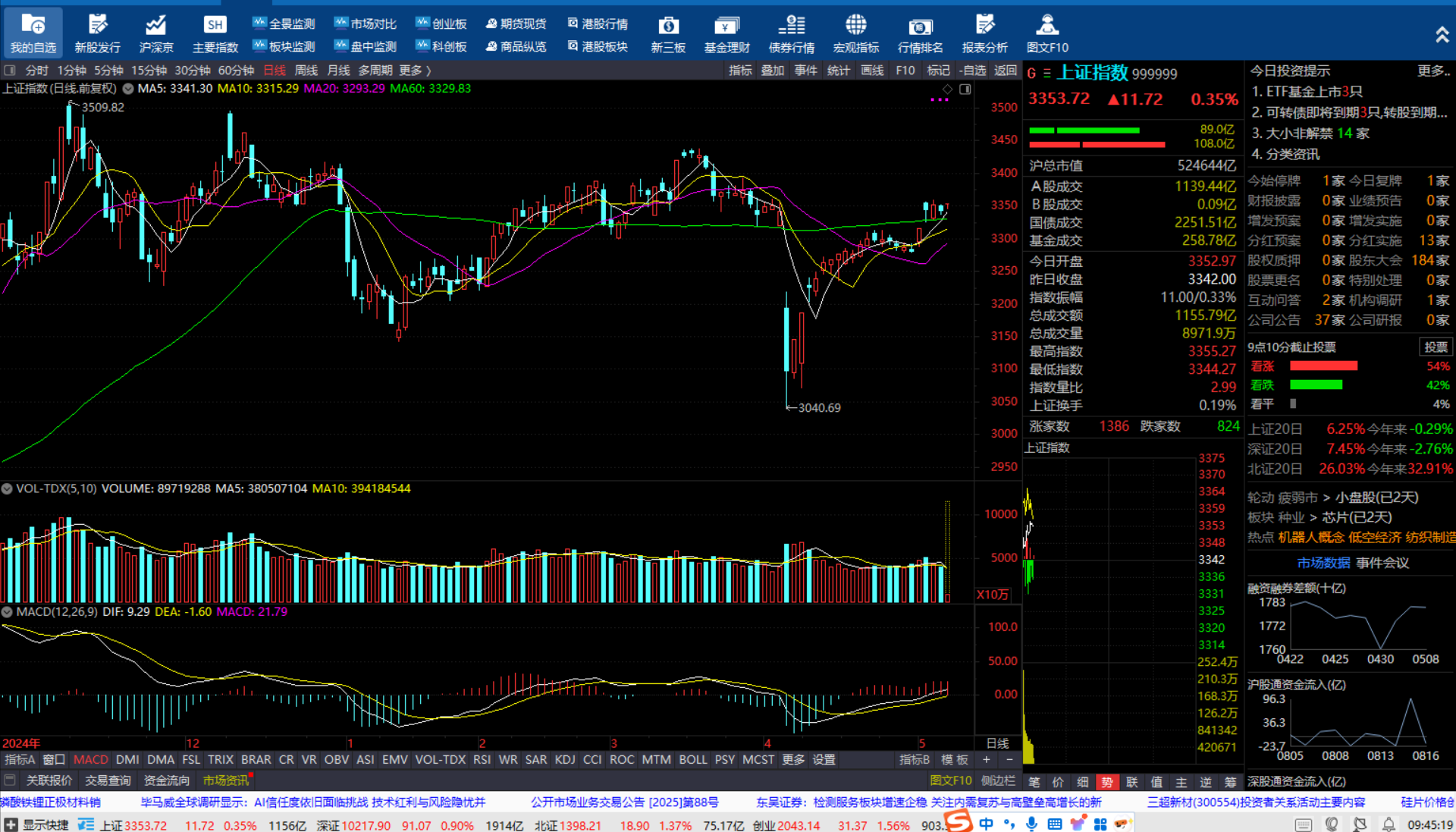Open news link 公开市场业务交易公告 第88号
The width and height of the screenshot is (1456, 832).
coord(624,802)
